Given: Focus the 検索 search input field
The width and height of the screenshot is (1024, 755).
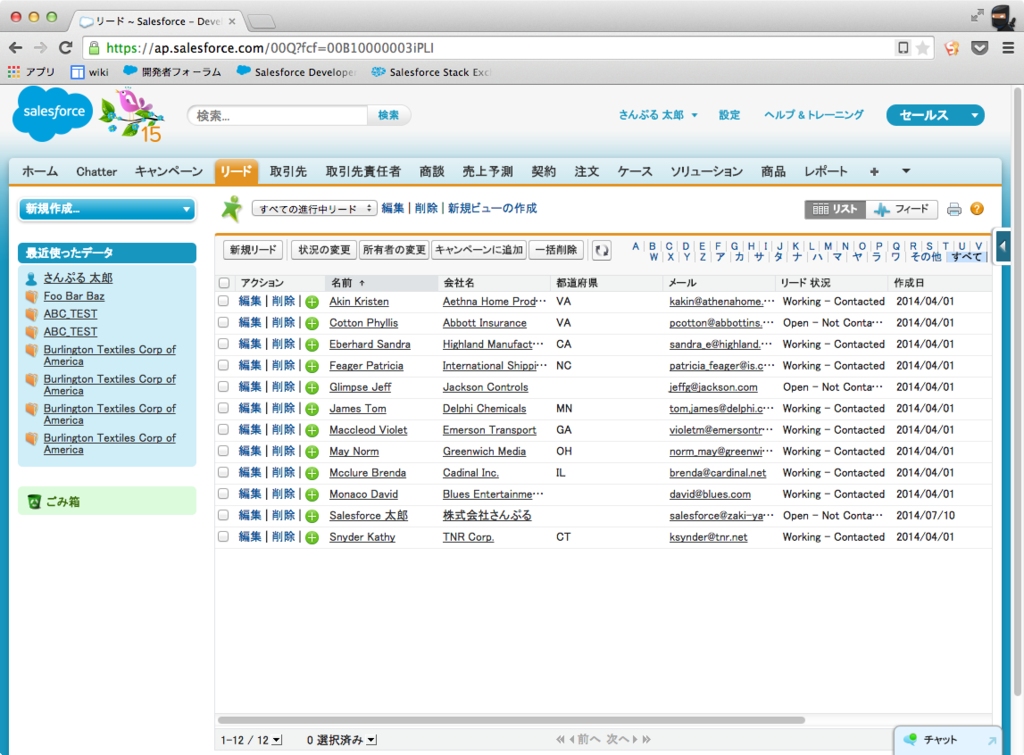Looking at the screenshot, I should pyautogui.click(x=278, y=116).
